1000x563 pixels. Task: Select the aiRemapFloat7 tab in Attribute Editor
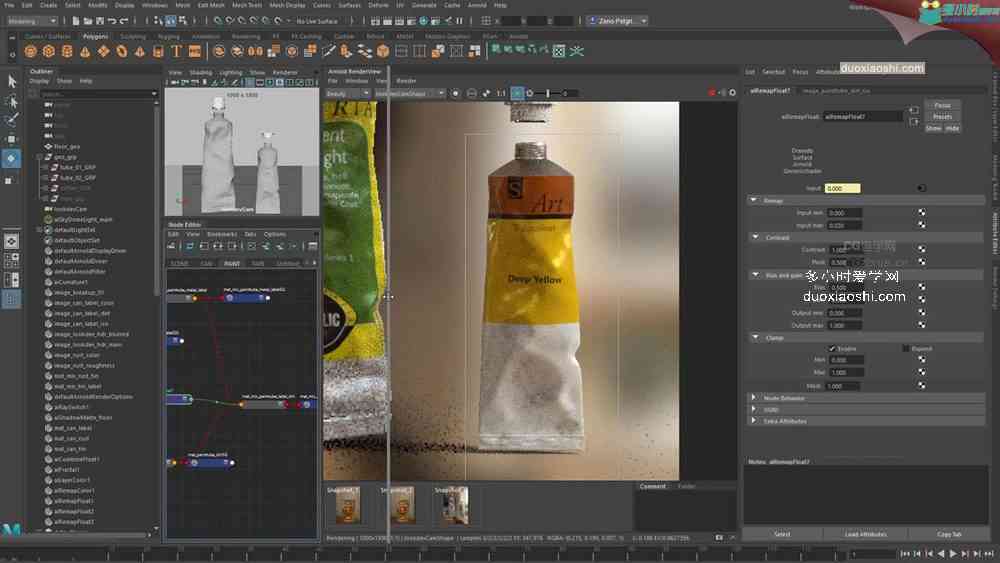(x=770, y=91)
